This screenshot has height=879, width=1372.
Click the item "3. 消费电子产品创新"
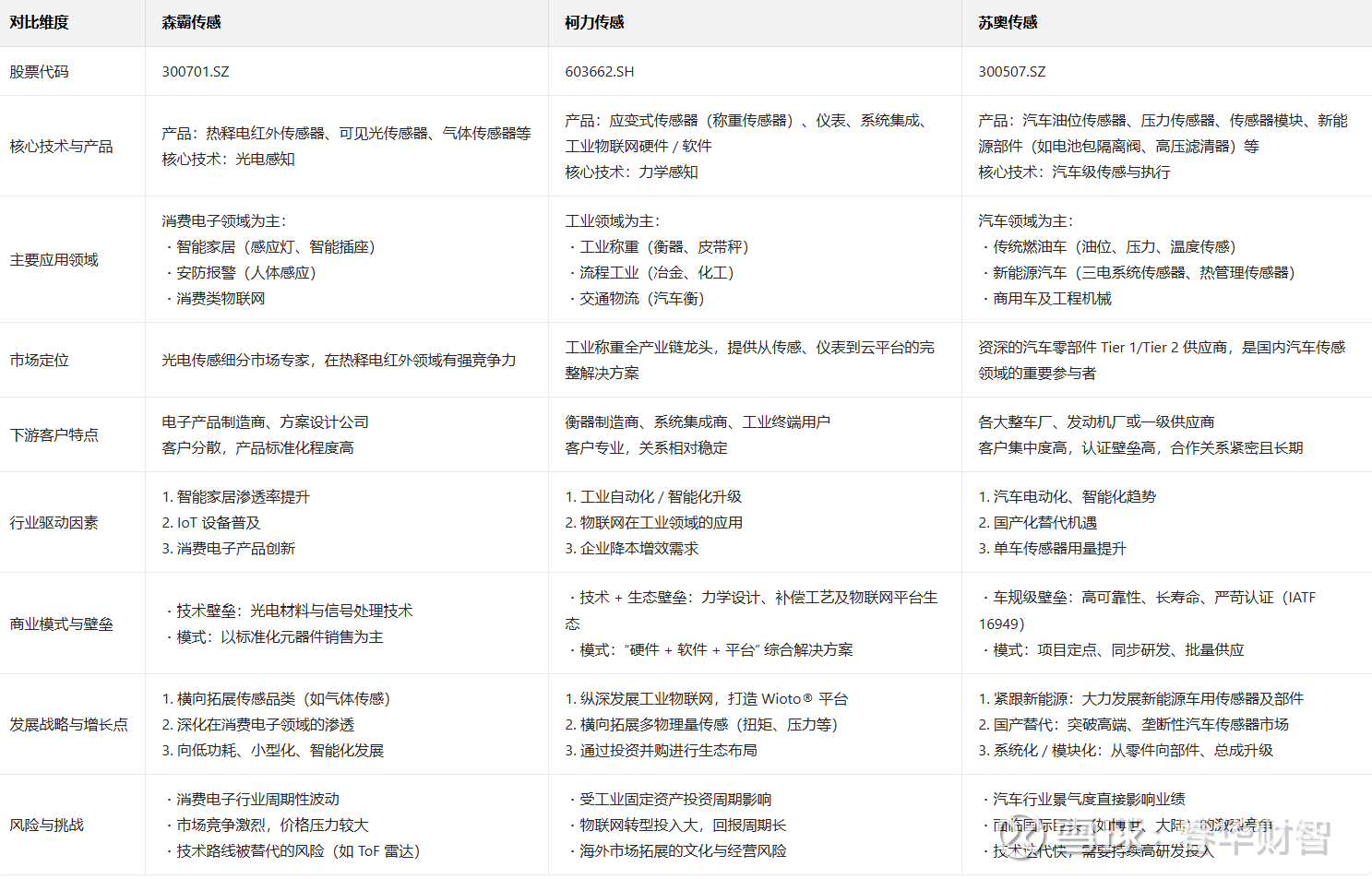(x=229, y=549)
